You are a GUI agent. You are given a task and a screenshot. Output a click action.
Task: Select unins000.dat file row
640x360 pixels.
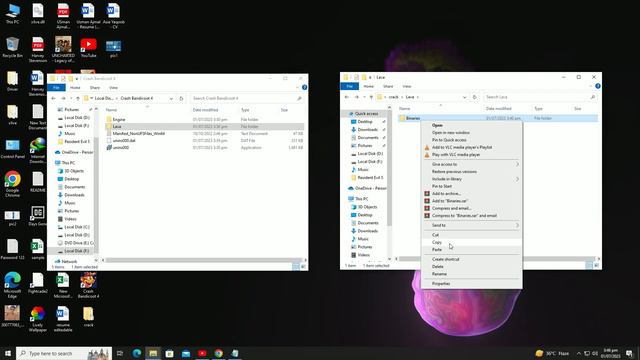[x=204, y=140]
